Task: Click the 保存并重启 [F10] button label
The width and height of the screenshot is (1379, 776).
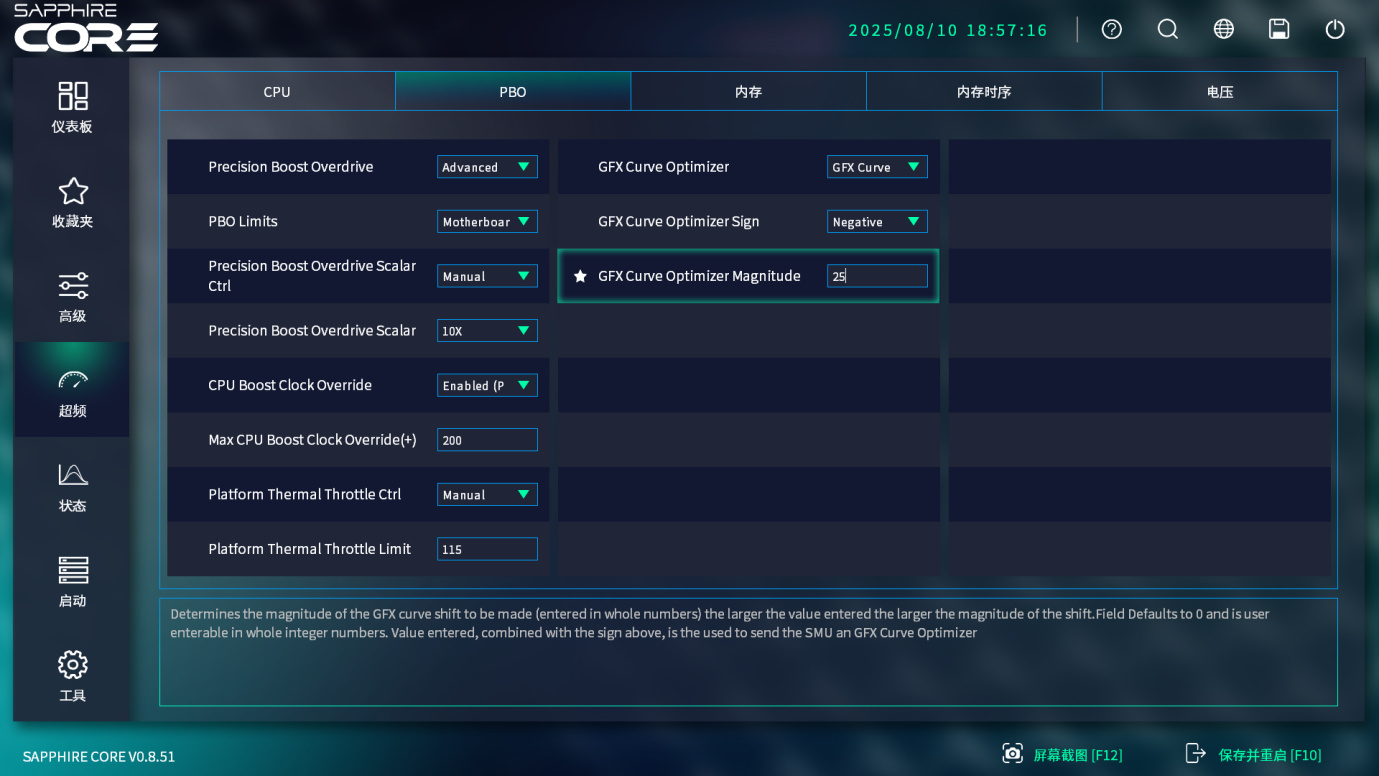Action: pos(1270,755)
